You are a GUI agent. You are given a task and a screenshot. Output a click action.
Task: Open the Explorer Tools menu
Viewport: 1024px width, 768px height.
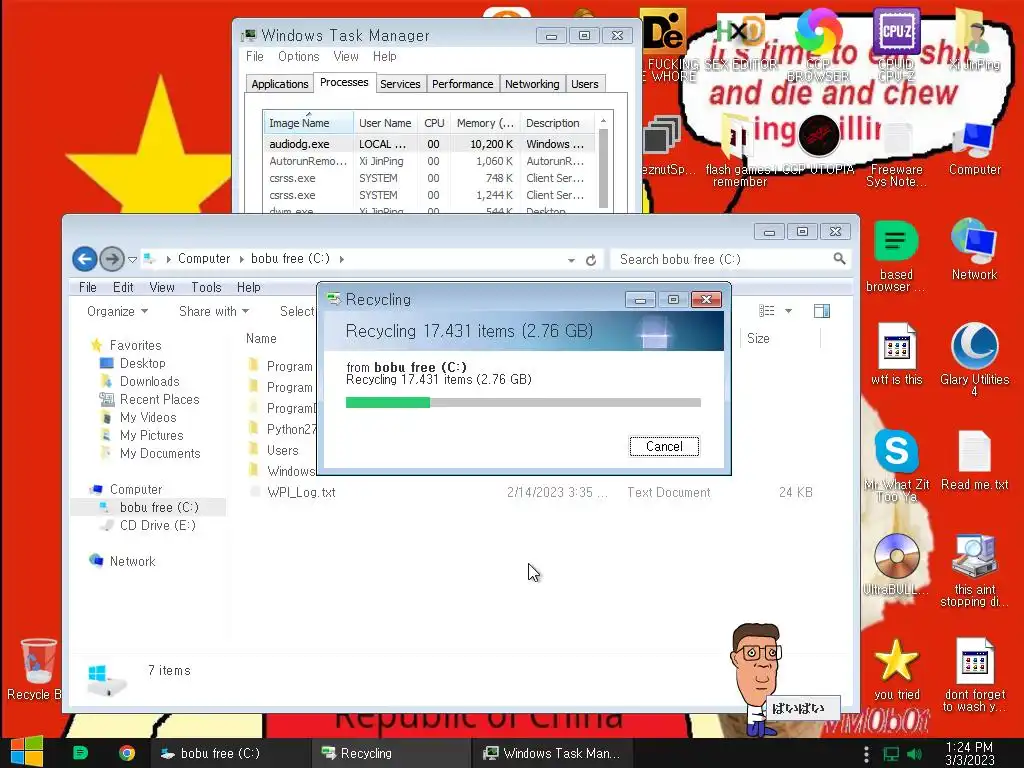(x=206, y=287)
